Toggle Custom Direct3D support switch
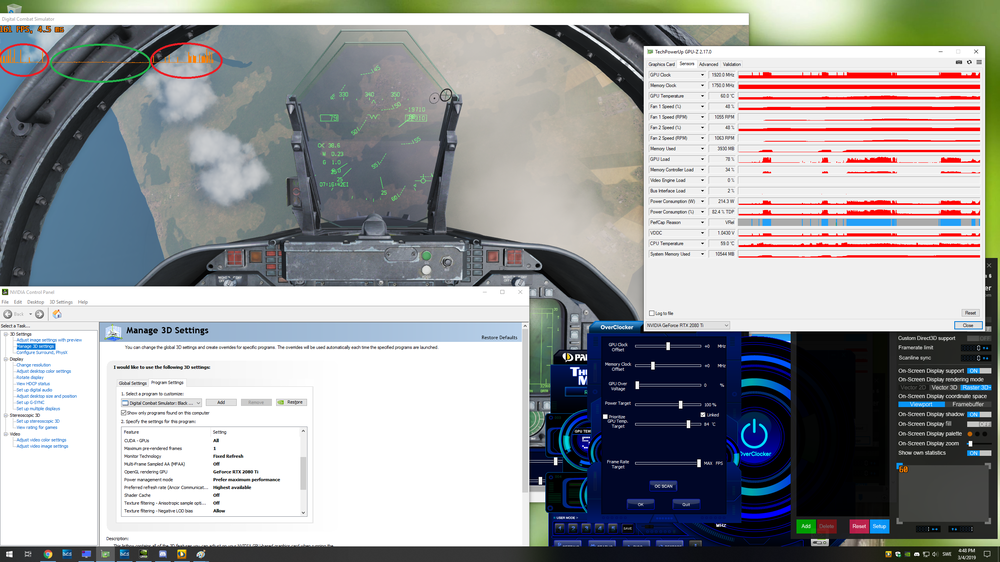The height and width of the screenshot is (562, 1000). pos(979,338)
